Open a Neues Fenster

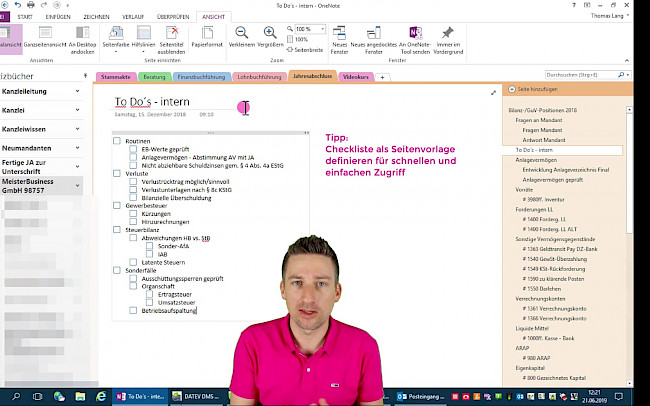[339, 37]
